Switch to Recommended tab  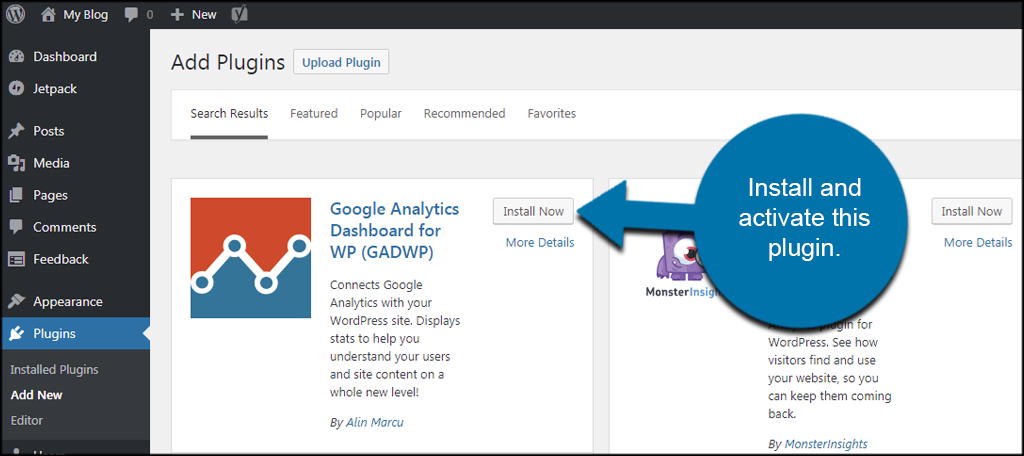464,114
